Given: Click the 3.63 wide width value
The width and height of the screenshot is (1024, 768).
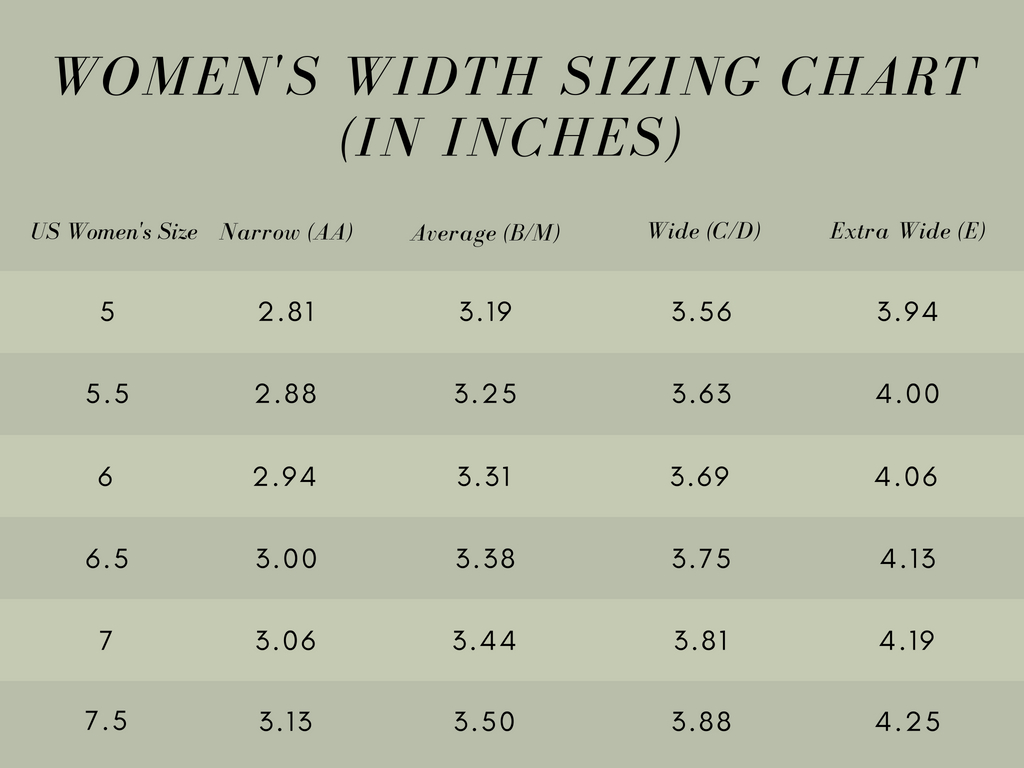Looking at the screenshot, I should (x=701, y=394).
